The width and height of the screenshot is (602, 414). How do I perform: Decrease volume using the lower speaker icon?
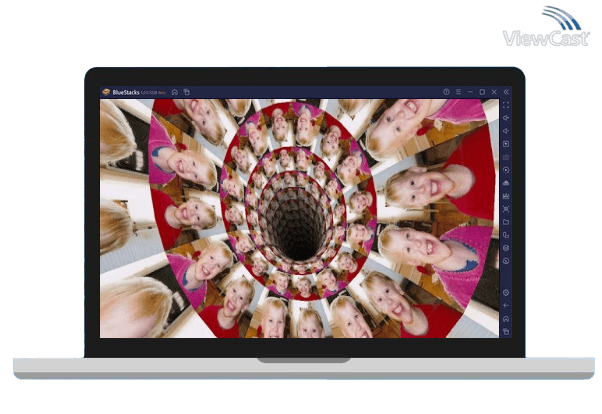[506, 131]
